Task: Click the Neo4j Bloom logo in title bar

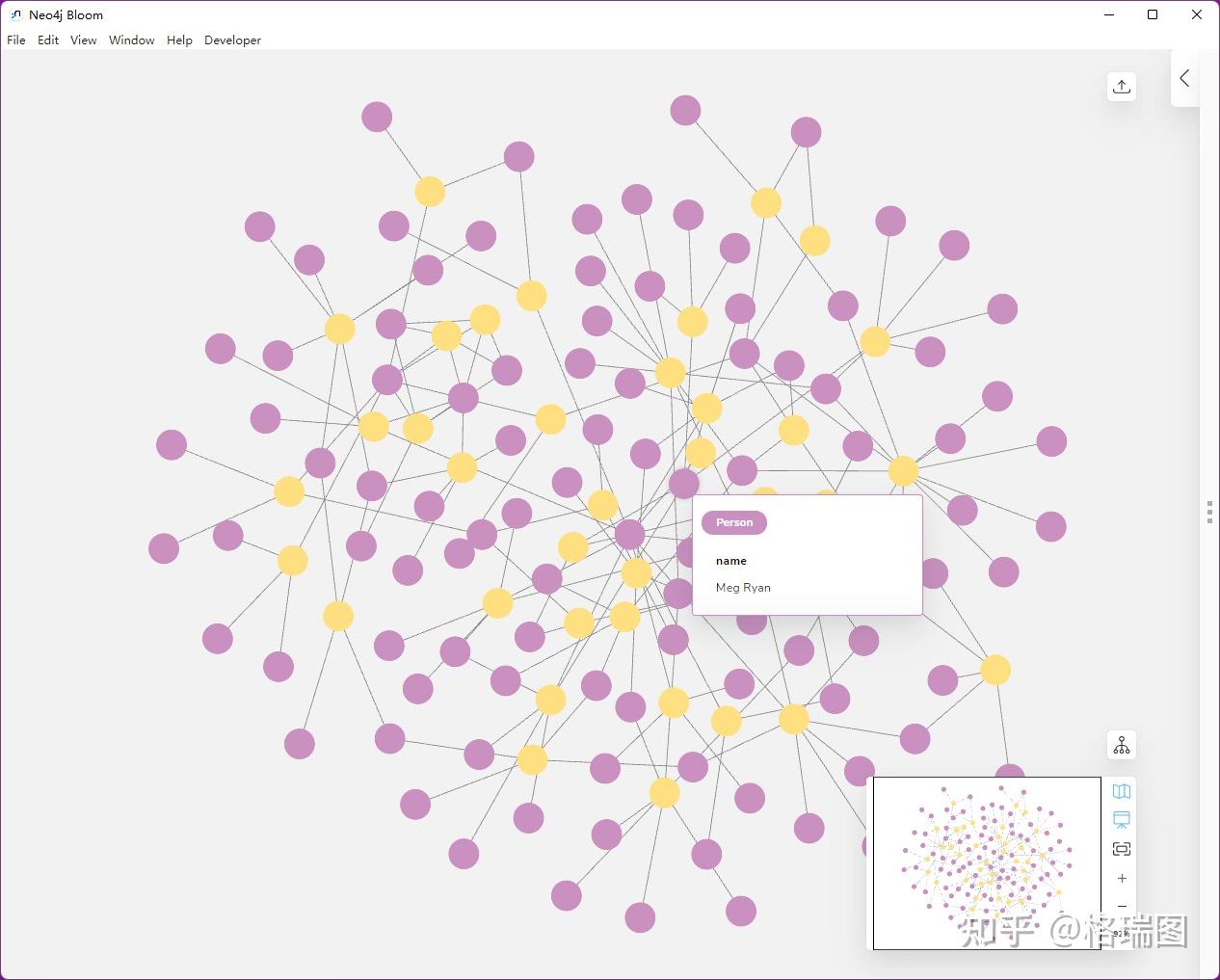Action: (15, 14)
